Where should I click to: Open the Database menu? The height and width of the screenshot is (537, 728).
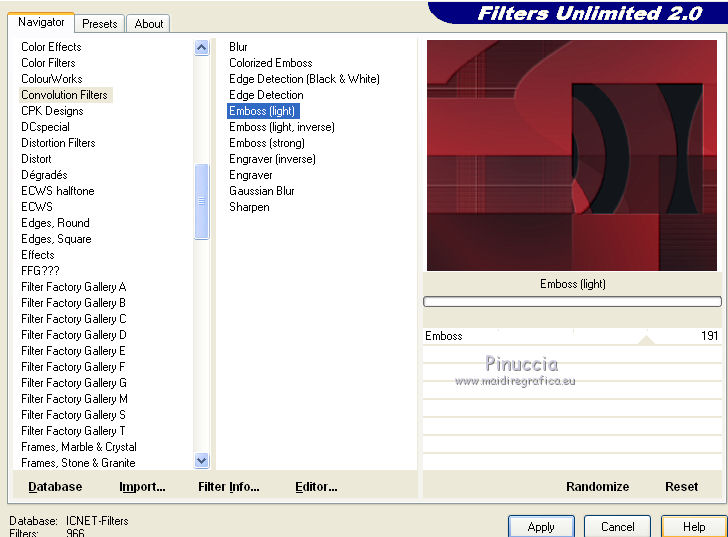coord(55,486)
